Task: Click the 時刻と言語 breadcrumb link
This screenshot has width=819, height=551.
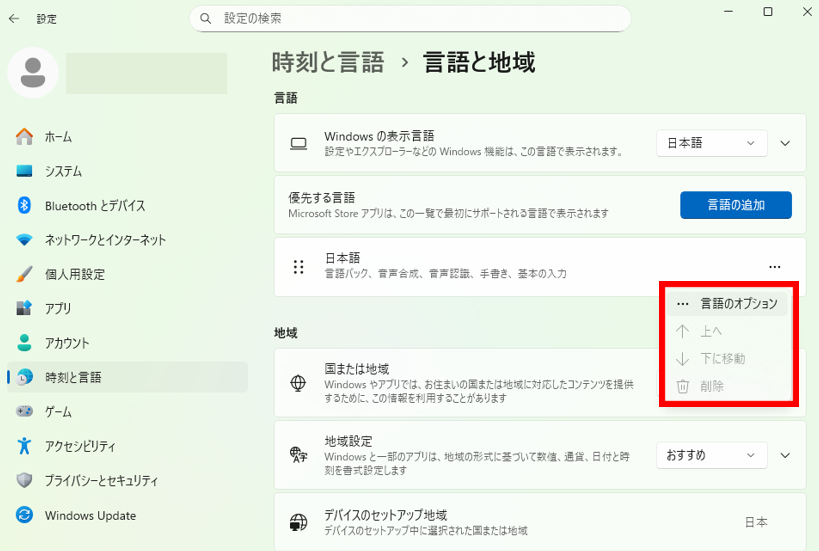Action: 328,62
